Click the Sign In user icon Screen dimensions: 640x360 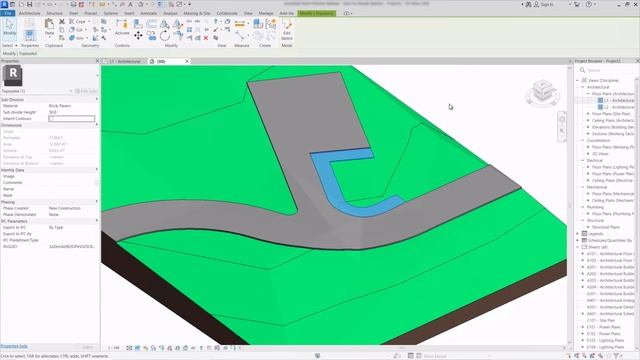(x=536, y=4)
